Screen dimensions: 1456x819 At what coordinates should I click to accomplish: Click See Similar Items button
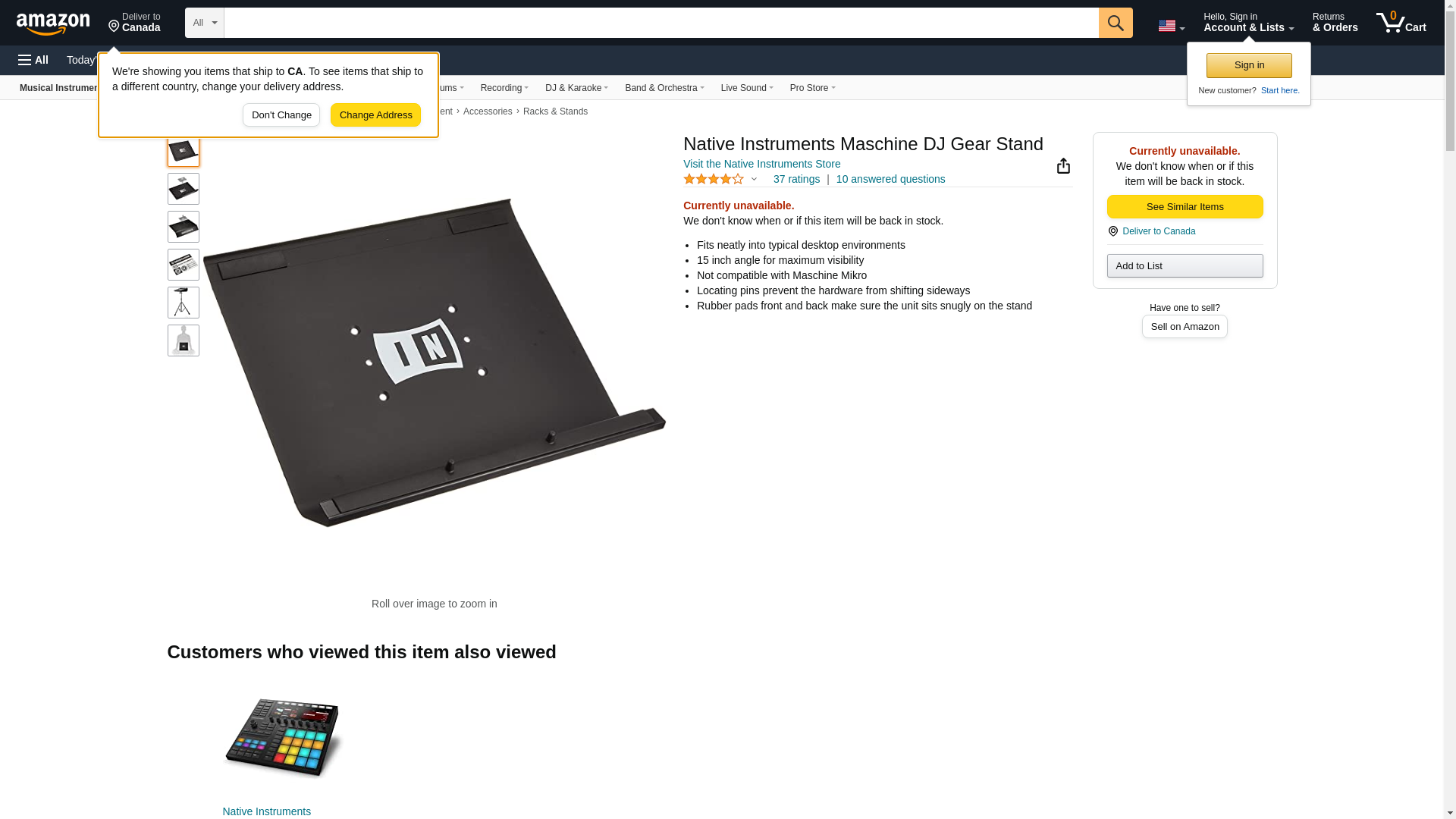tap(1185, 207)
